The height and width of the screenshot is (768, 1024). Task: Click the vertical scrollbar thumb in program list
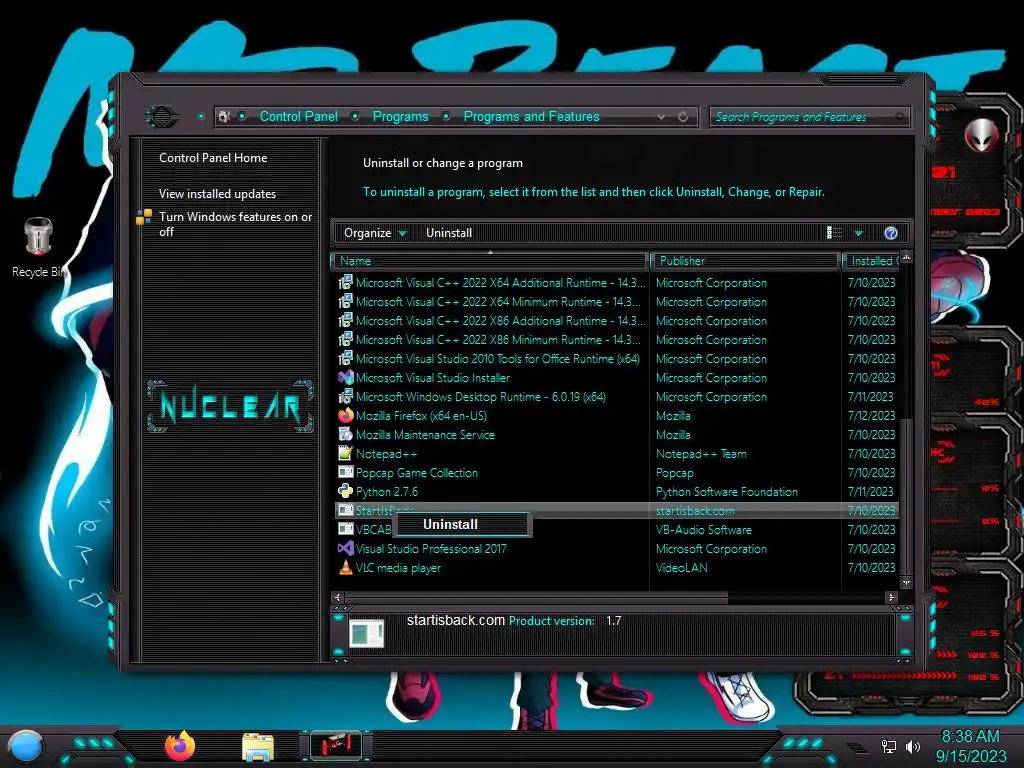906,496
